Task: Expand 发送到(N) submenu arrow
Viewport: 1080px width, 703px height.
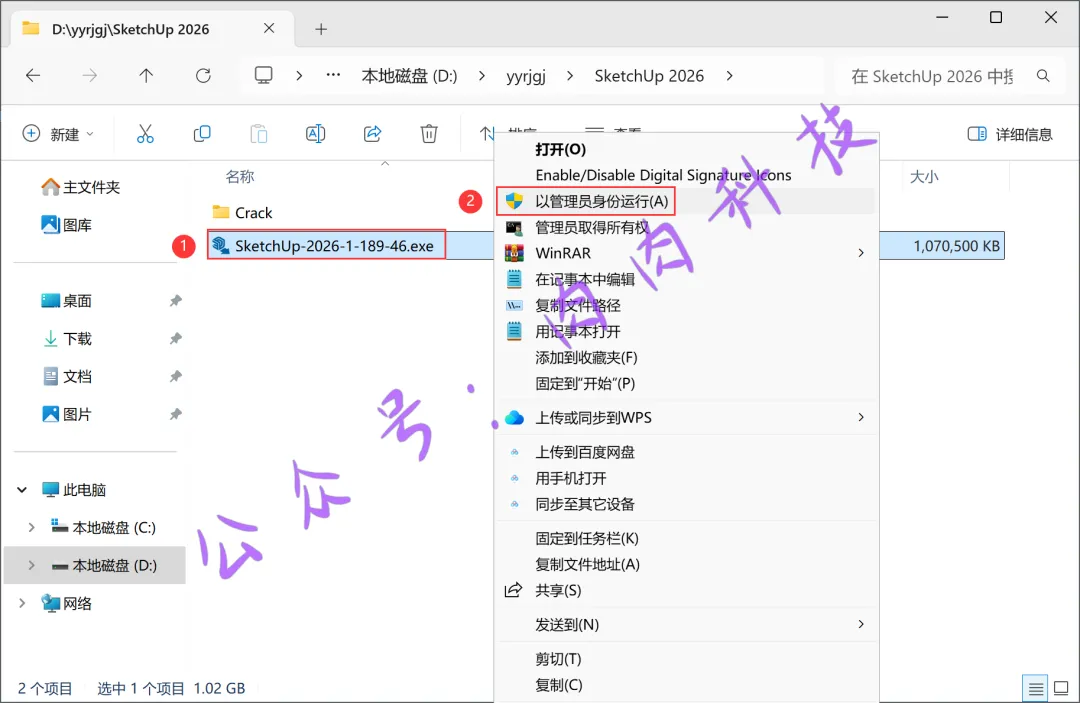Action: pos(861,625)
